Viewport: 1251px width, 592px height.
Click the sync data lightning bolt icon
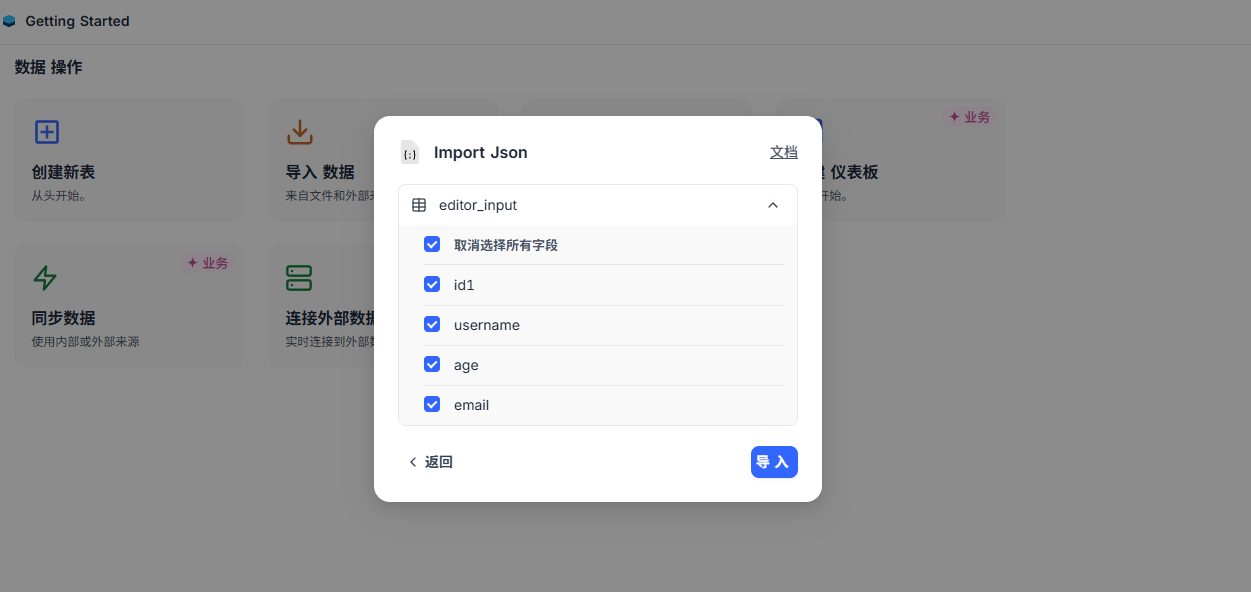coord(45,277)
